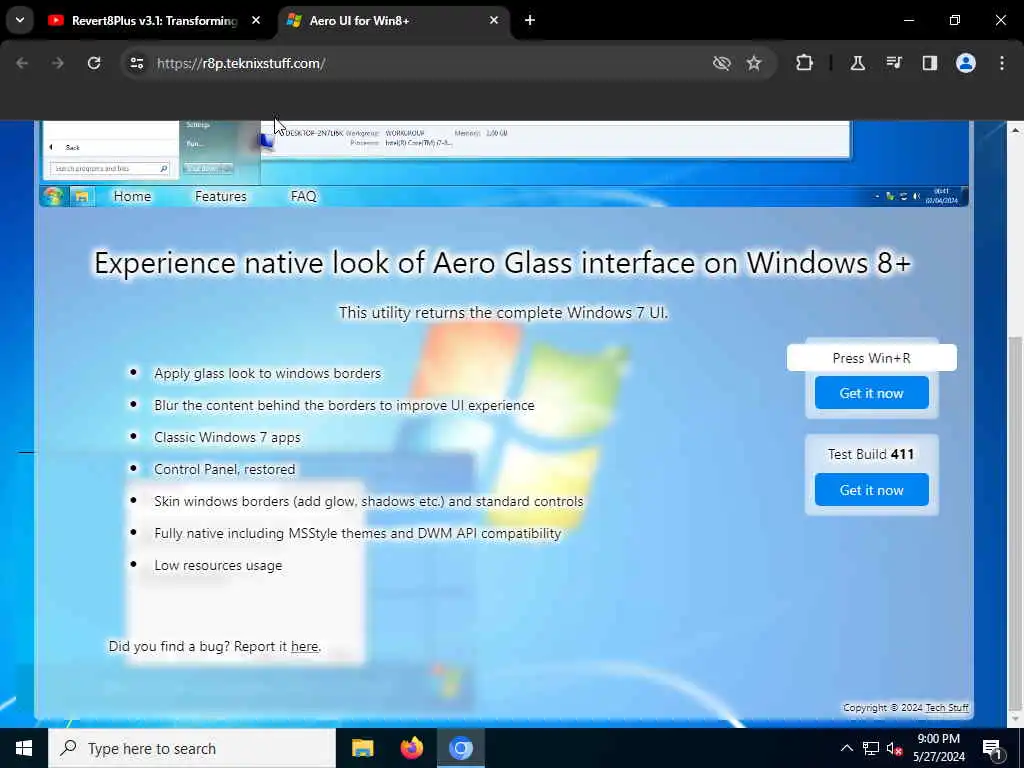This screenshot has height=768, width=1024.
Task: Click the page scrollbar thumb
Action: pos(1016,522)
